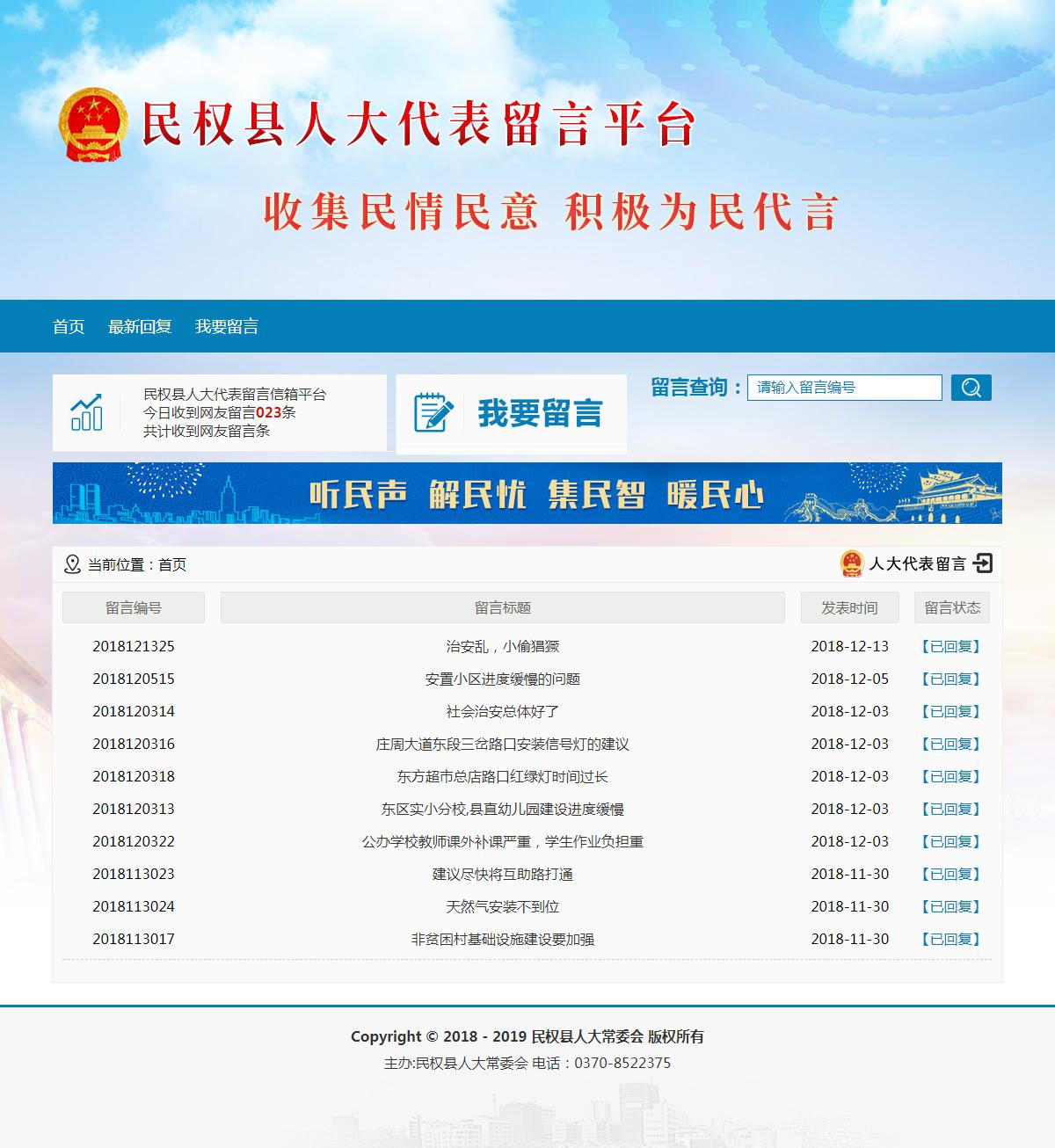This screenshot has width=1055, height=1148.
Task: Click the 发表时间 column header
Action: pyautogui.click(x=848, y=607)
